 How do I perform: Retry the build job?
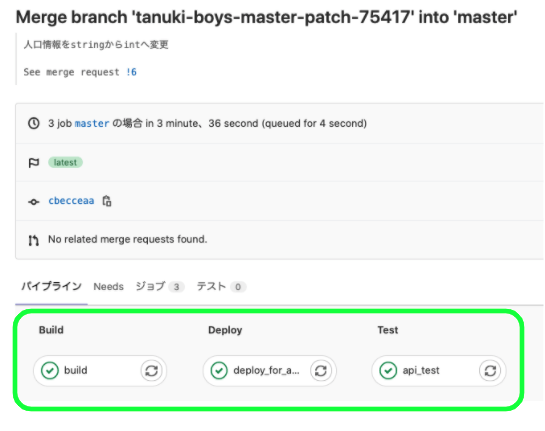point(152,371)
